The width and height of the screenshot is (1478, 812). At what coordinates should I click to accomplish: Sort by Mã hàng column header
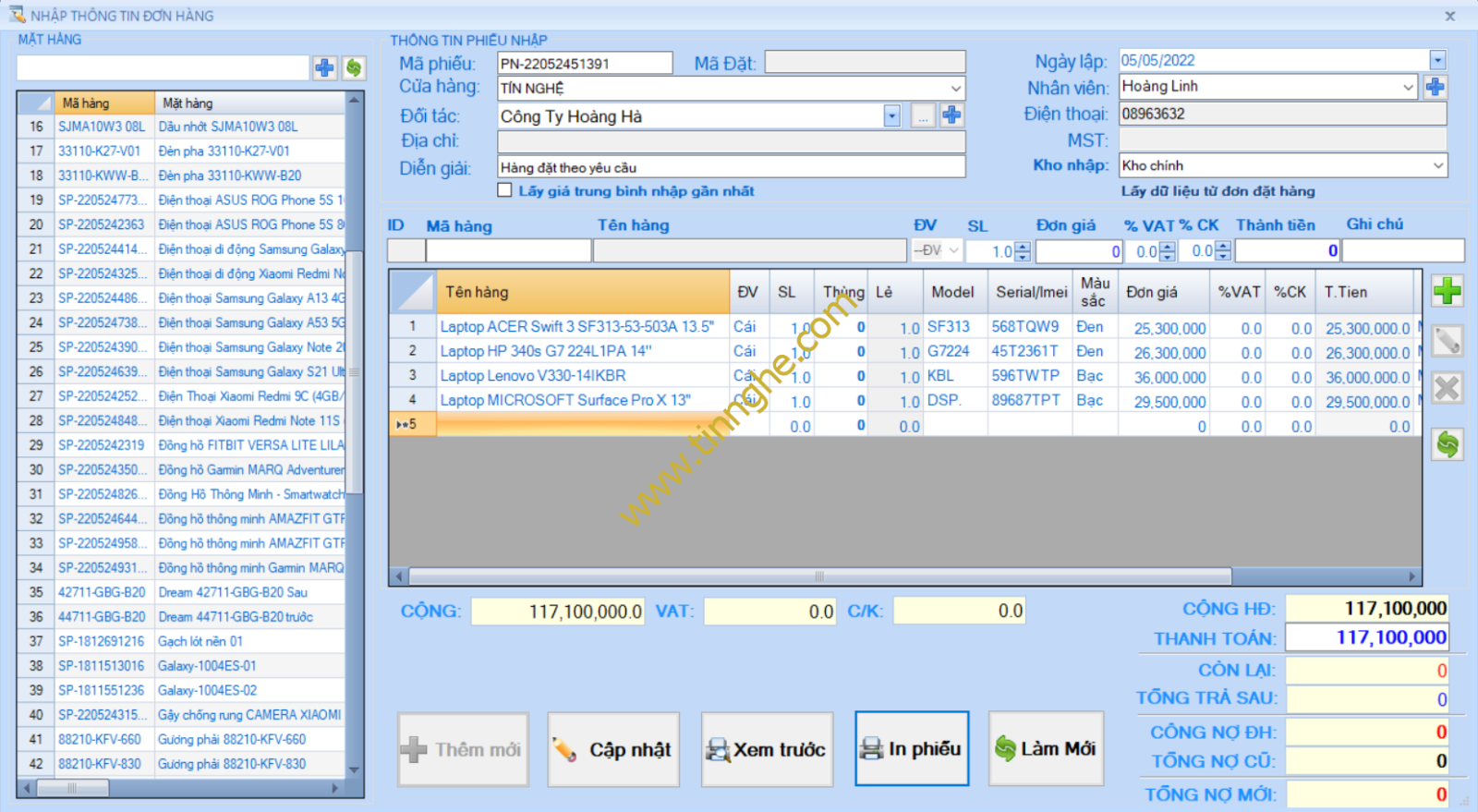coord(104,103)
